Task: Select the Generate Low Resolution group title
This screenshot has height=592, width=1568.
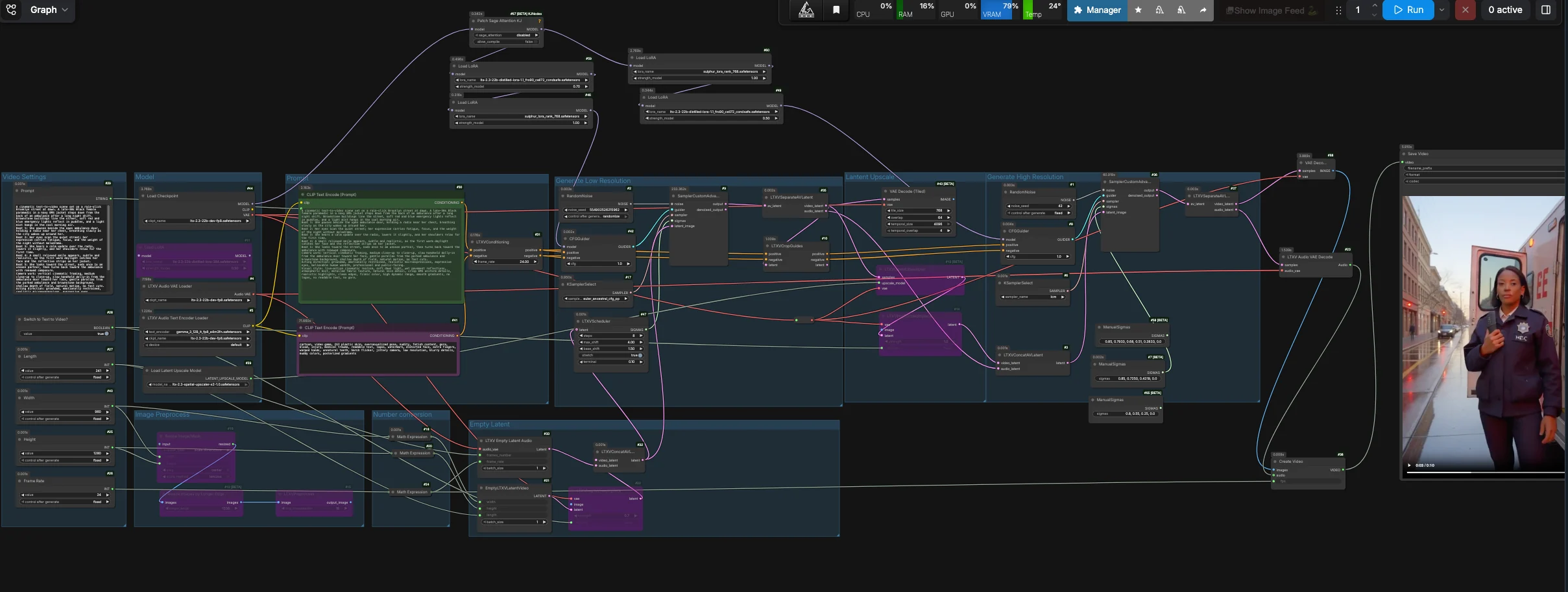Action: (x=593, y=180)
